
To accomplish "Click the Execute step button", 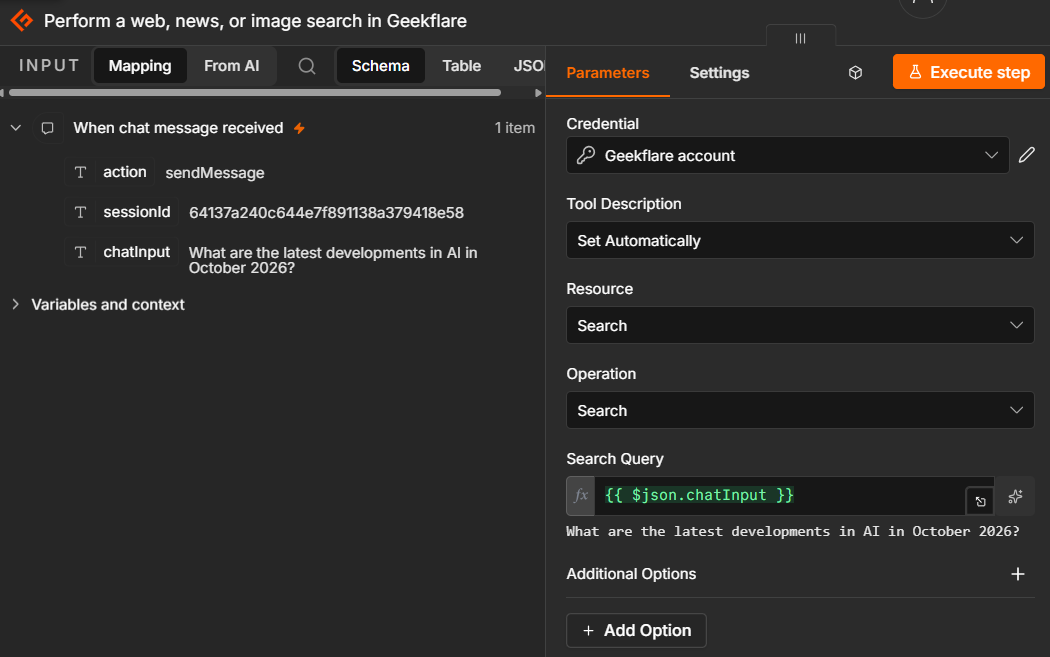I will click(968, 72).
